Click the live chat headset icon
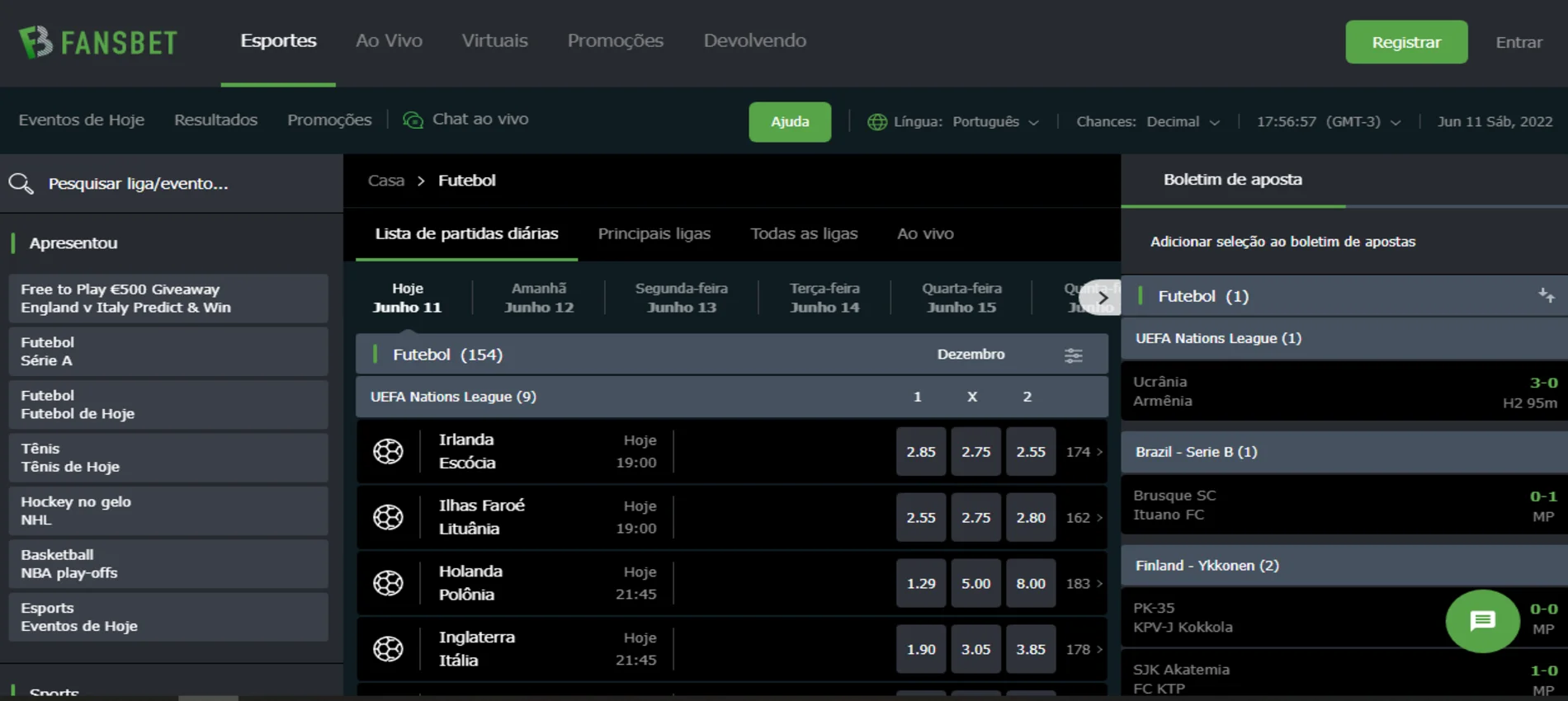The image size is (1568, 701). [413, 120]
